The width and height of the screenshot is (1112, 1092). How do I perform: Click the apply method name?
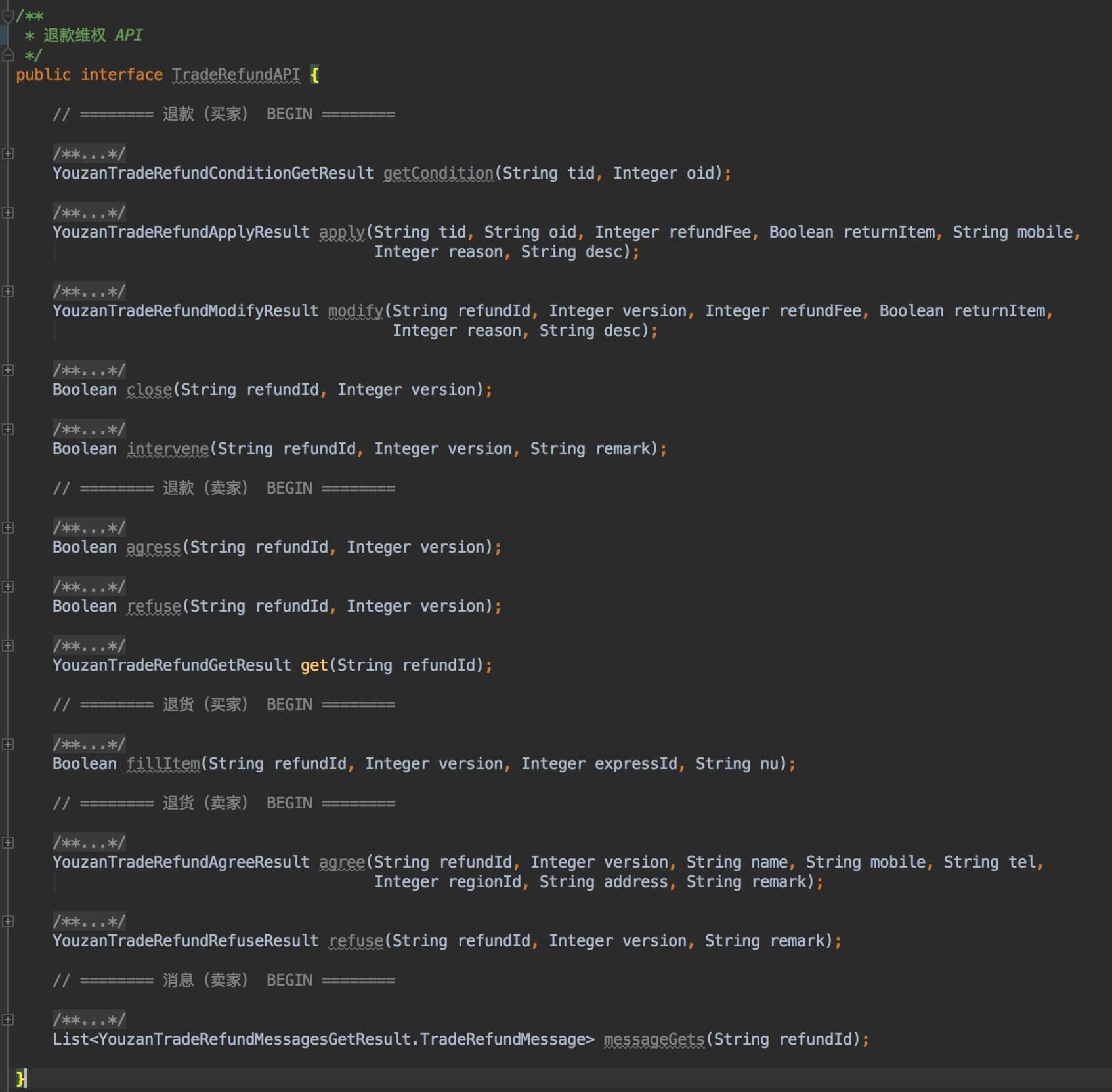point(342,232)
